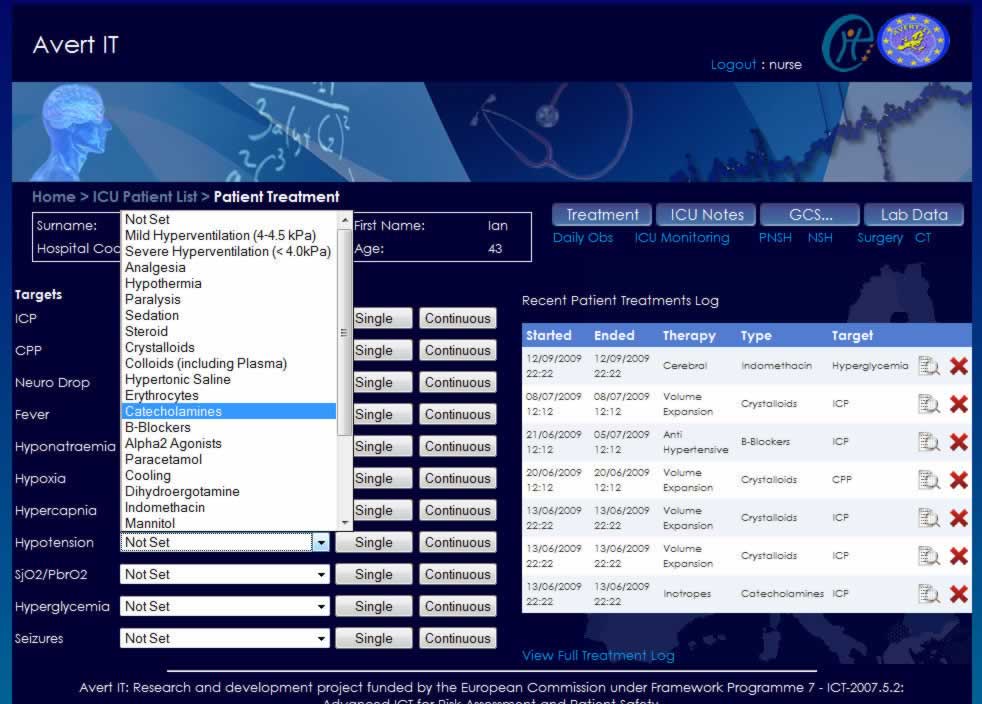Click Continuous for the CPP target
The height and width of the screenshot is (704, 982).
[x=458, y=350]
